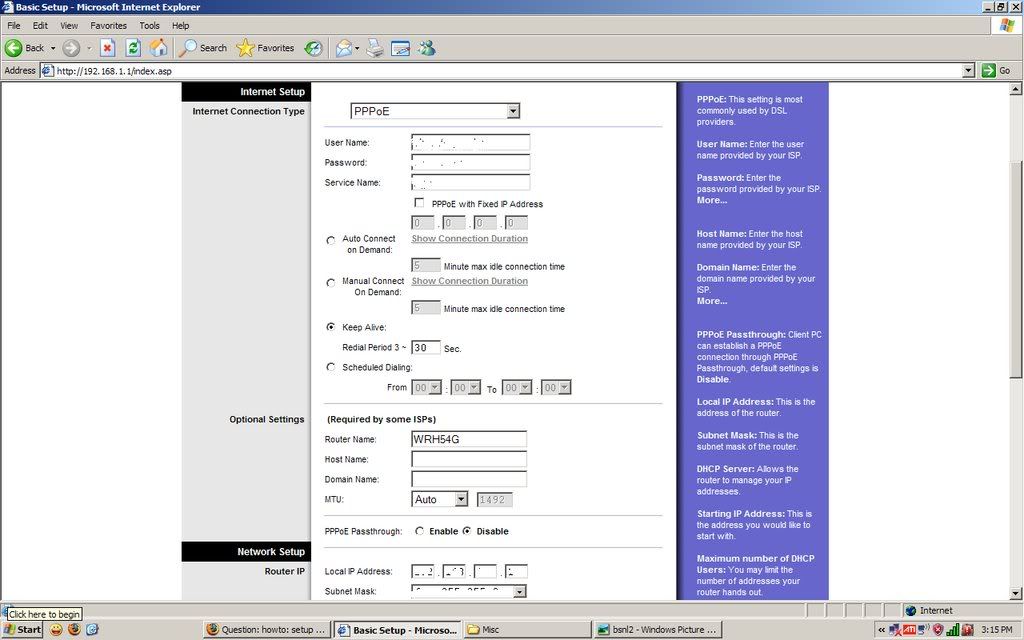Select Manual Connect On Demand radio button
The image size is (1024, 640).
[x=330, y=283]
